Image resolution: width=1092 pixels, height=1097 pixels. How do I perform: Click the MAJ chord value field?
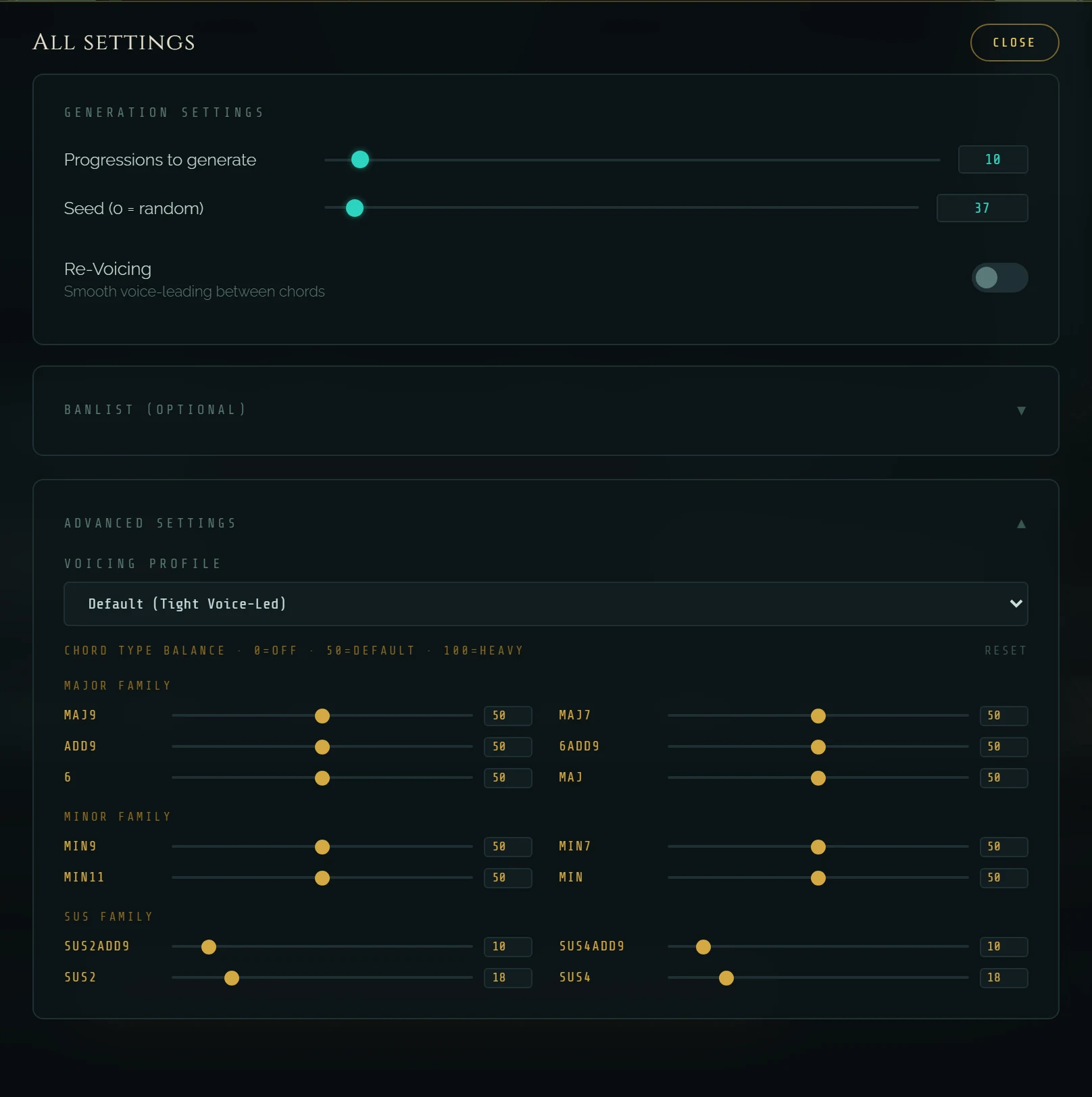click(1003, 778)
